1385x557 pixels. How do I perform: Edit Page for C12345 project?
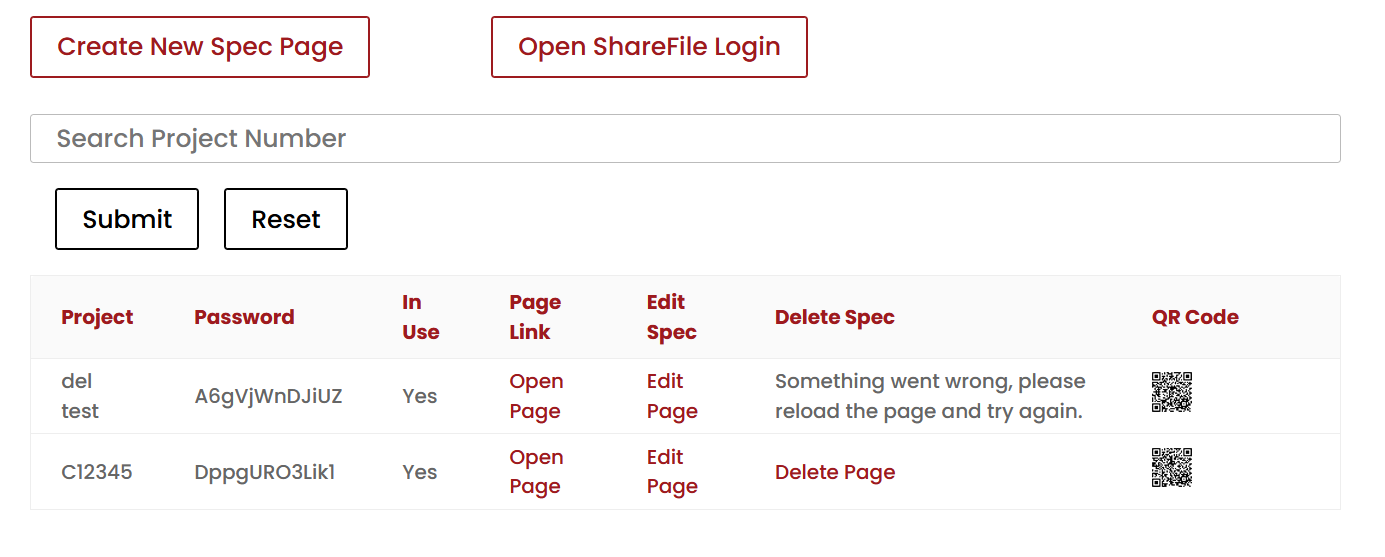(672, 472)
